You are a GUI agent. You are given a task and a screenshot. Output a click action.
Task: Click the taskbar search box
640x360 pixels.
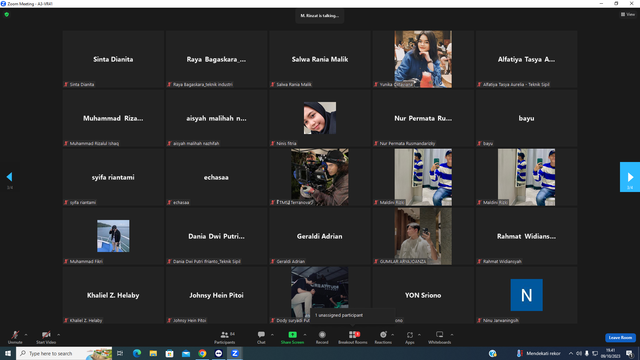(64, 353)
